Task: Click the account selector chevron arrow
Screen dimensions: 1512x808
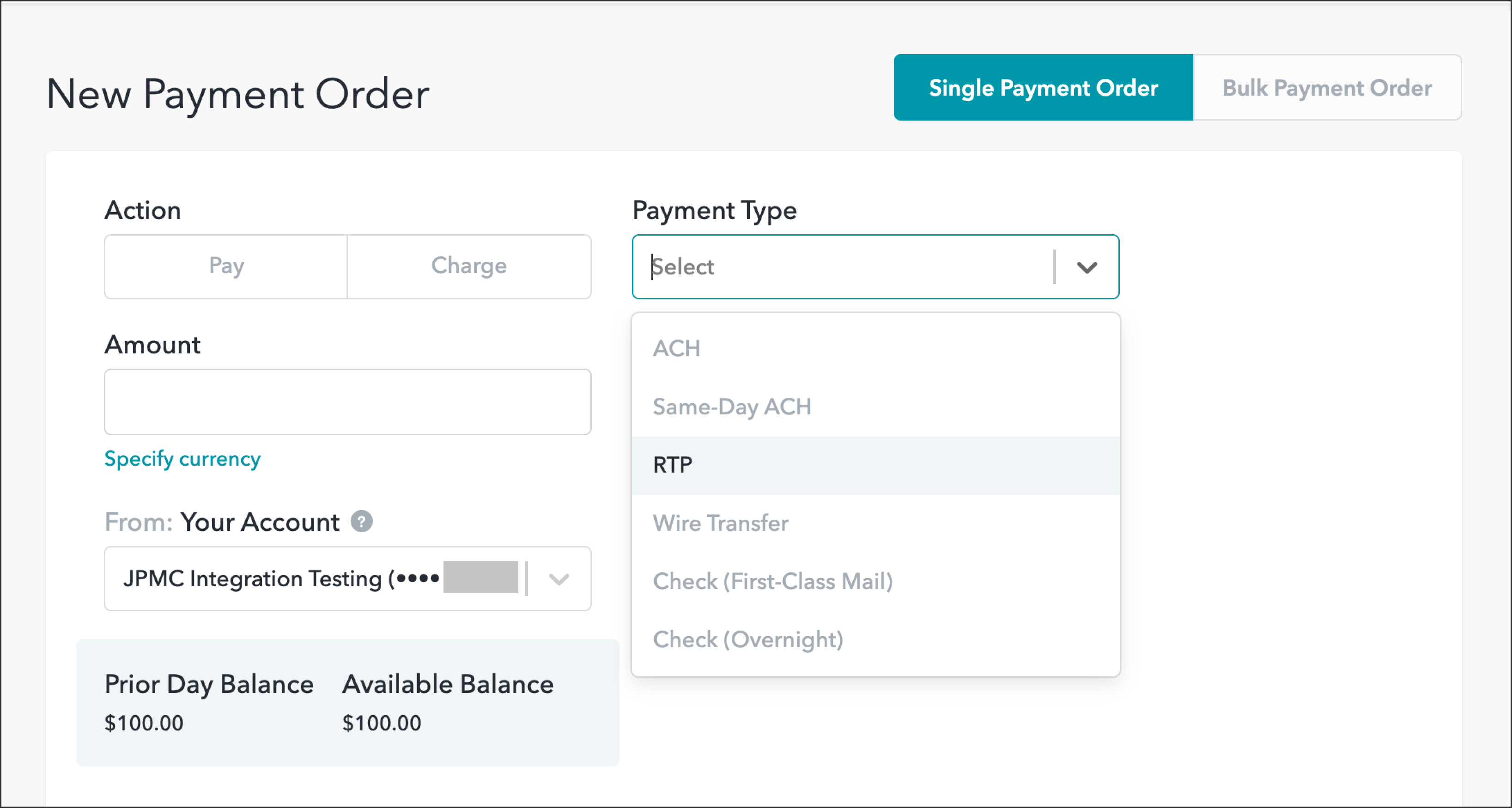Action: 559,579
